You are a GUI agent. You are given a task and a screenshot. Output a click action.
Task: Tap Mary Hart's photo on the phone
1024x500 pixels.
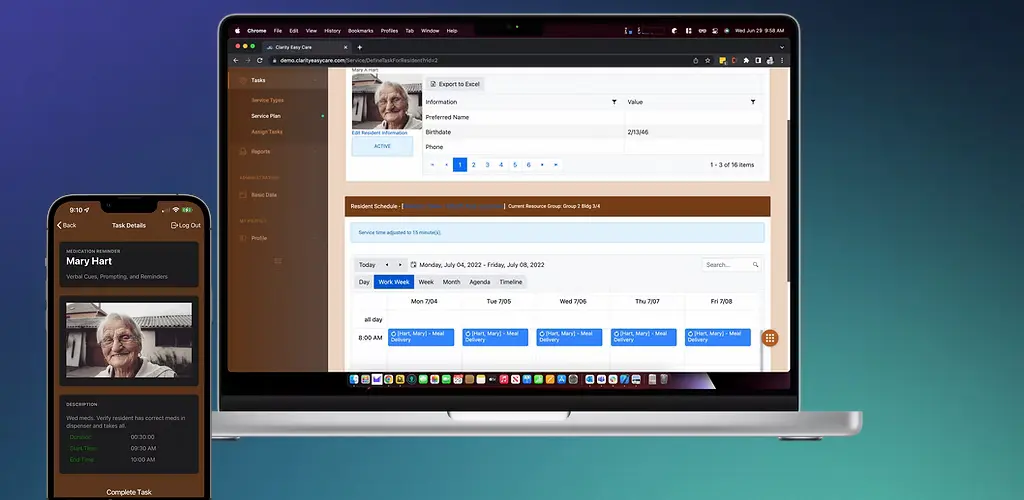(129, 340)
